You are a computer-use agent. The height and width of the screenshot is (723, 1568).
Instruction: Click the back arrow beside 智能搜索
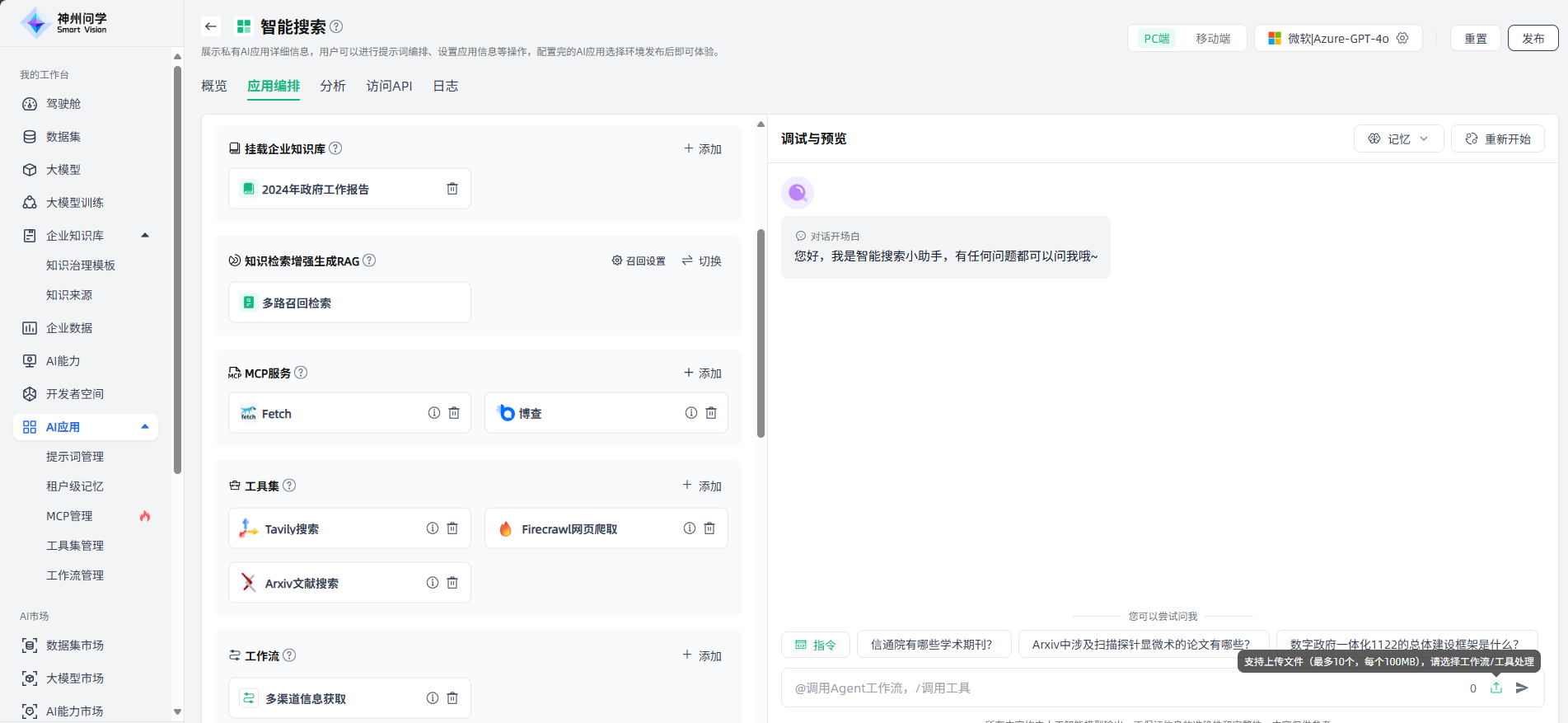click(x=211, y=26)
